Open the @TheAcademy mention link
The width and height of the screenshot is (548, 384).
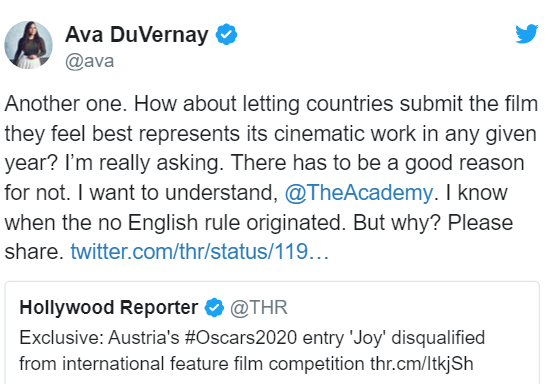359,193
